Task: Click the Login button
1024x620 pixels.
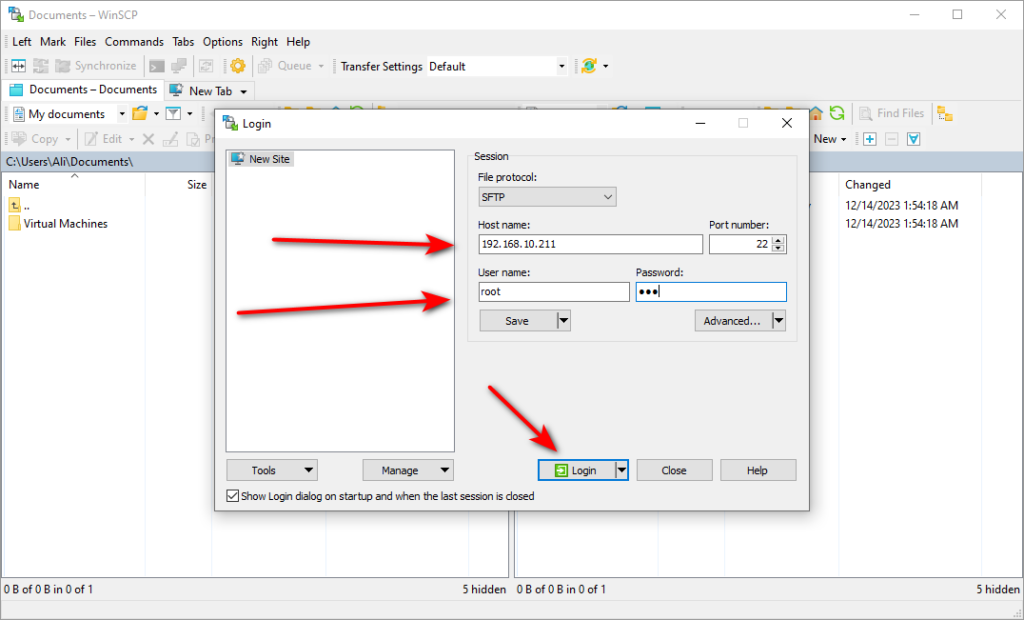Action: pyautogui.click(x=576, y=470)
